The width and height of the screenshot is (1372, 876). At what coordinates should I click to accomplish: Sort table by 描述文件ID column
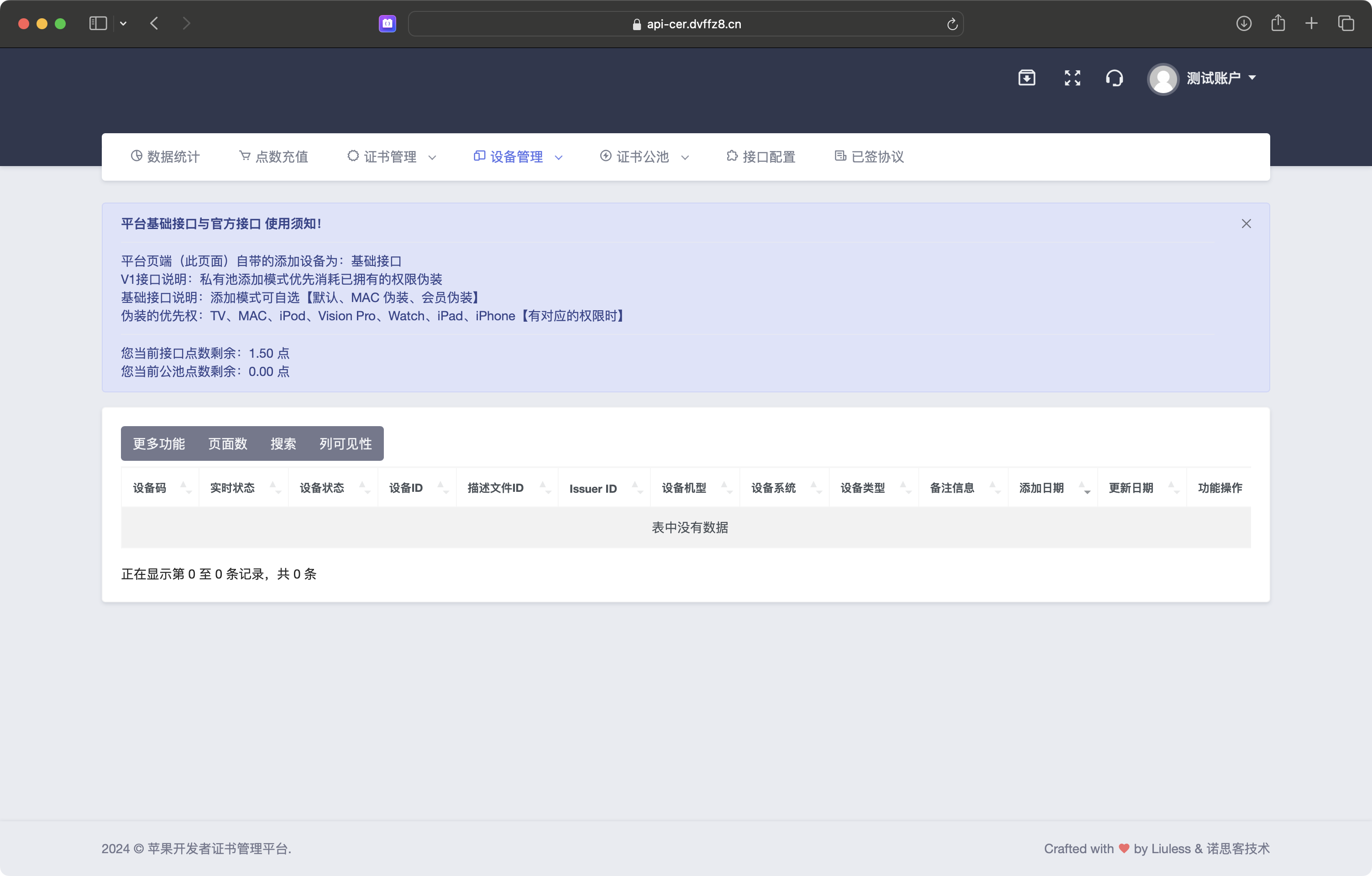(507, 488)
